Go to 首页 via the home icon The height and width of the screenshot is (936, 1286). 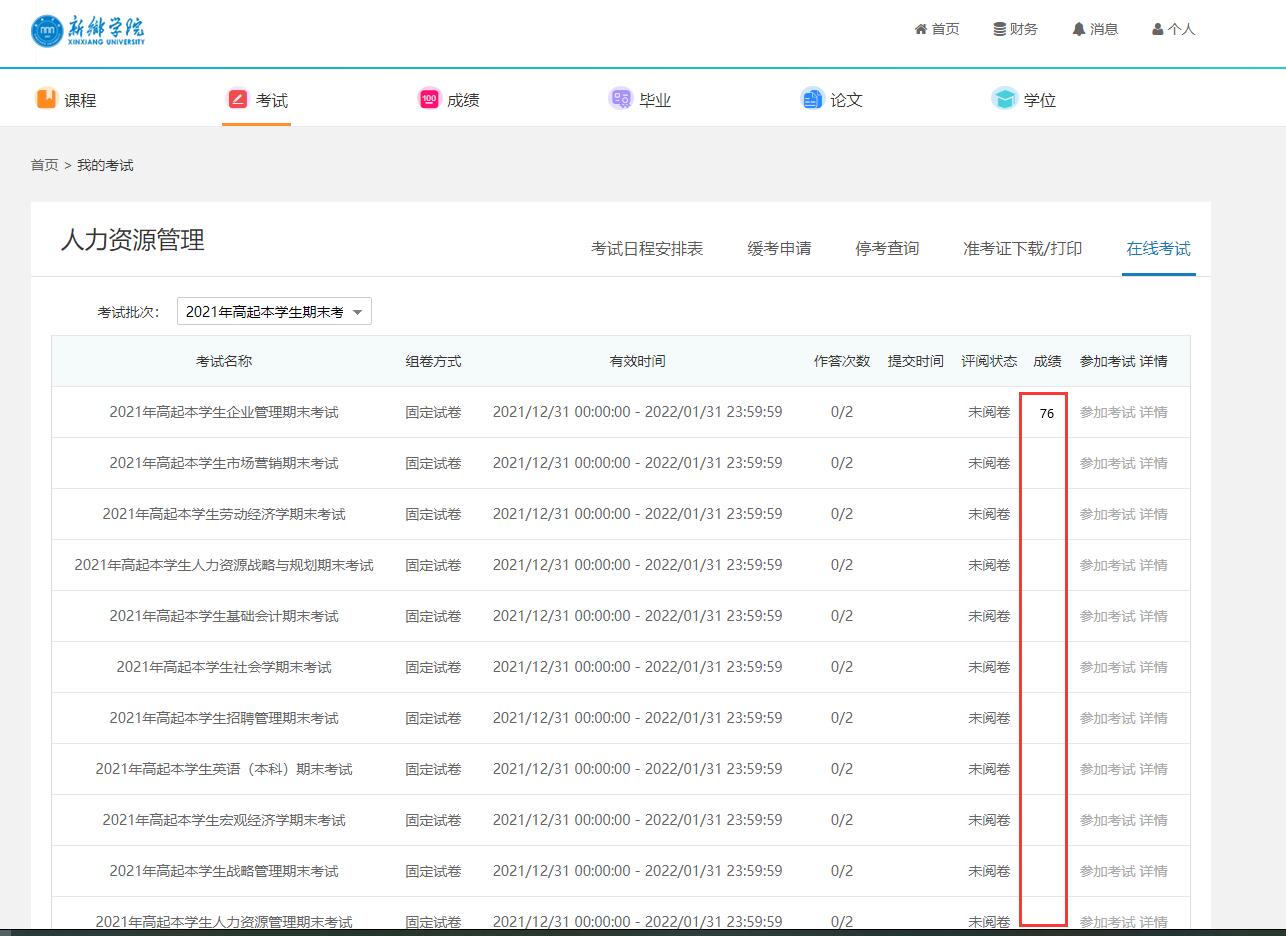click(921, 30)
